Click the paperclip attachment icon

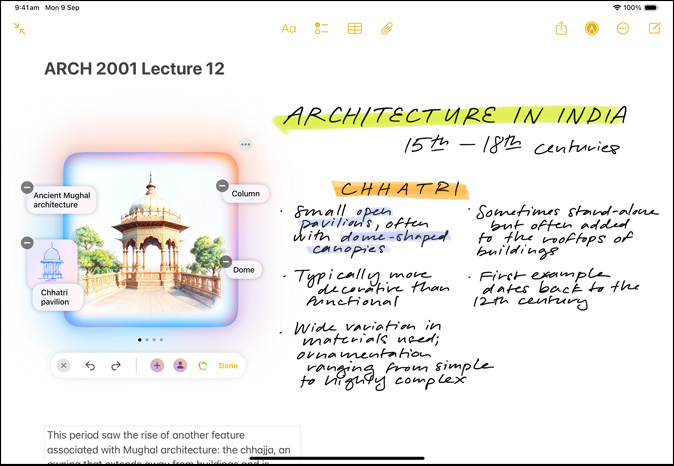[386, 29]
